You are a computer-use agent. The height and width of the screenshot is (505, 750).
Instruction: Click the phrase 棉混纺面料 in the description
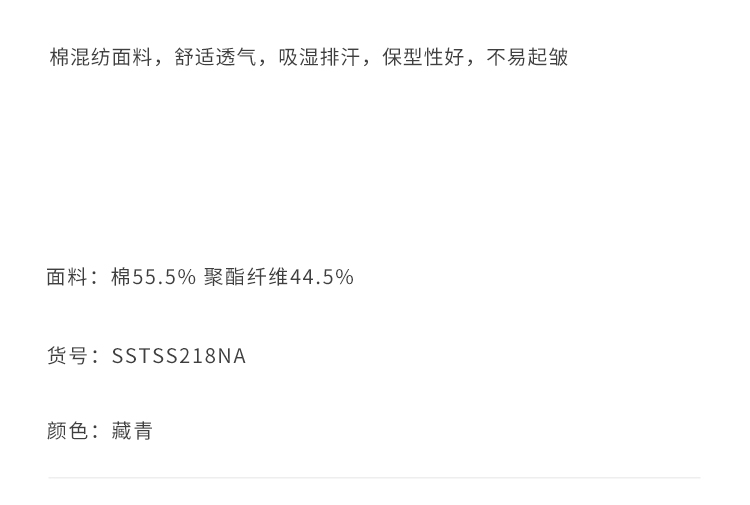point(101,57)
